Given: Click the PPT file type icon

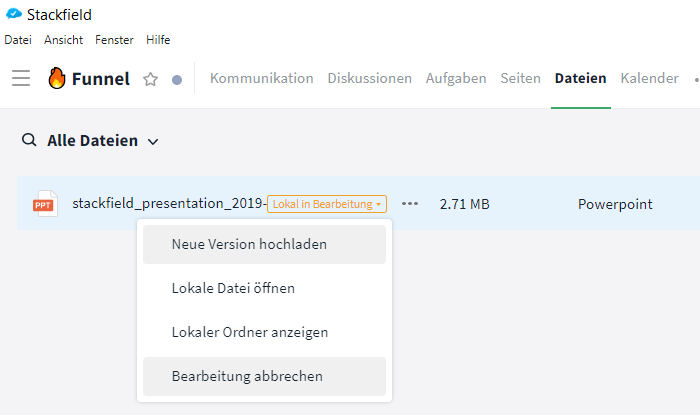Looking at the screenshot, I should [45, 203].
